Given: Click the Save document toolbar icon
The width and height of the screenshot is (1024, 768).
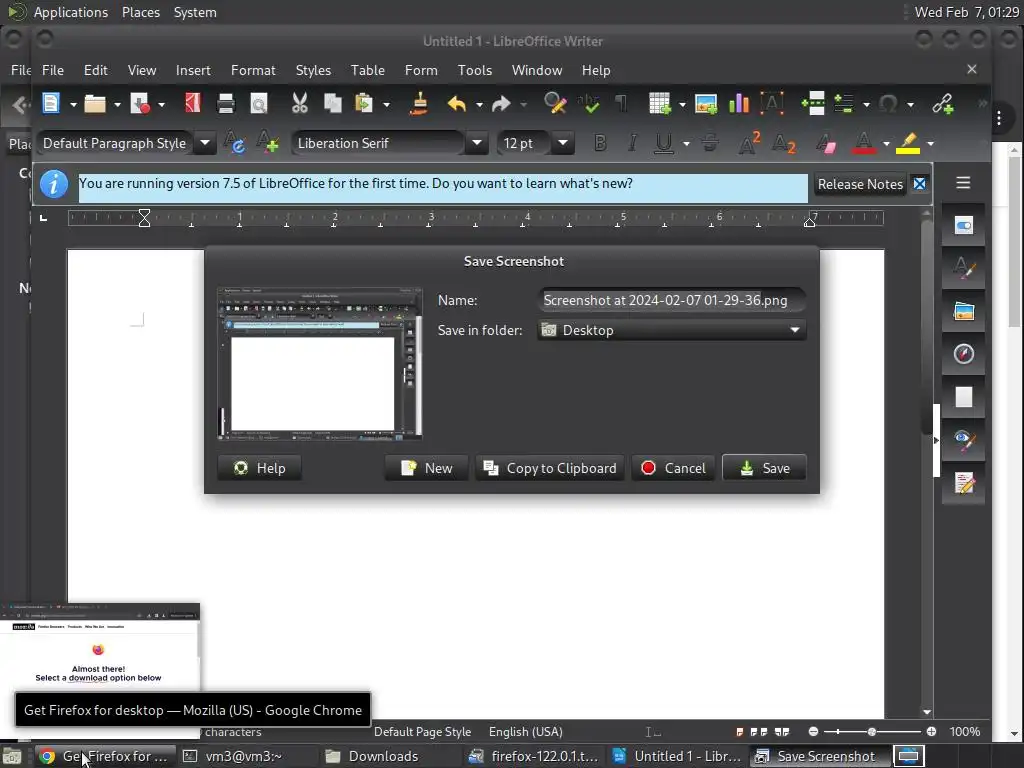Looking at the screenshot, I should (x=140, y=103).
